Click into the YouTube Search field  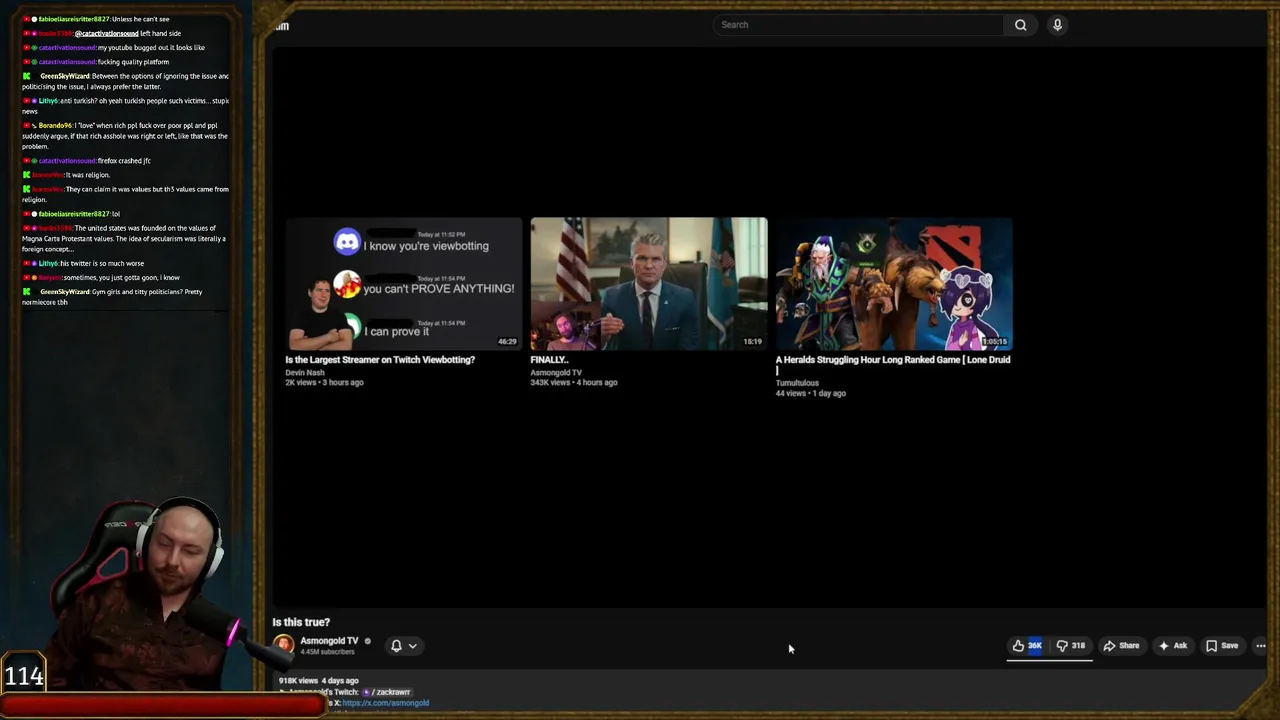pyautogui.click(x=860, y=25)
